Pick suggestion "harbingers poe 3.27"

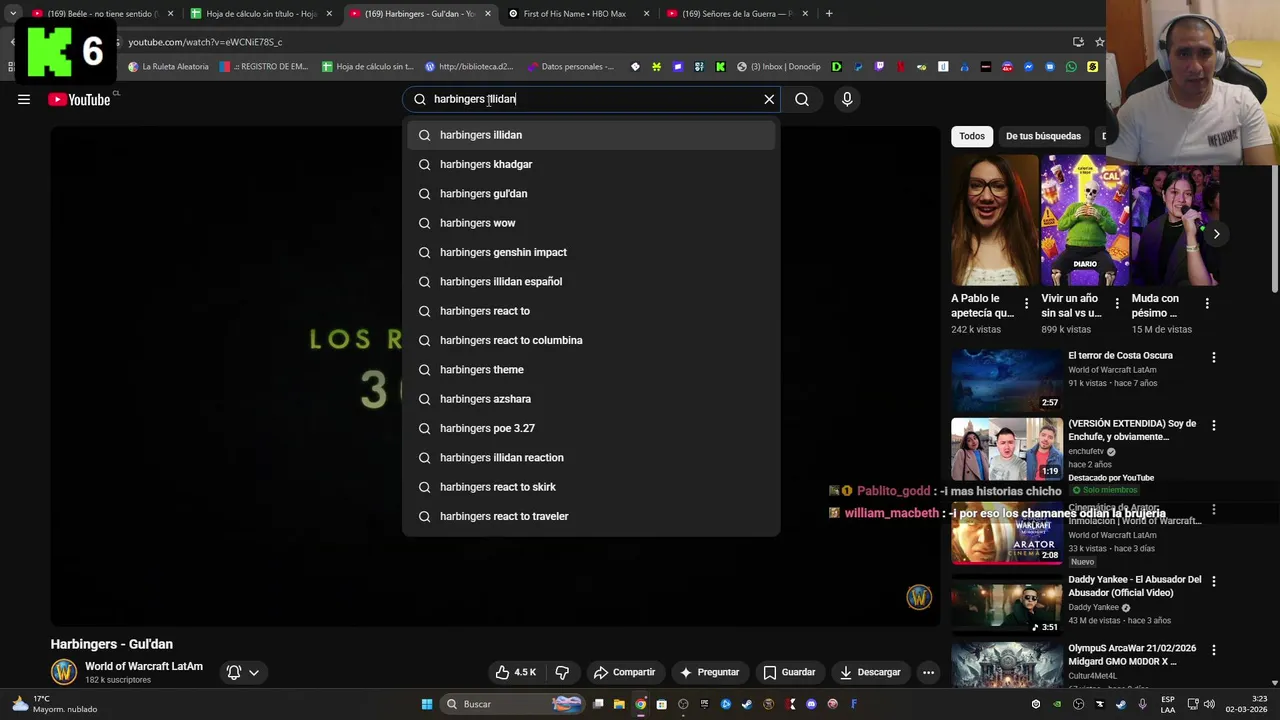pyautogui.click(x=591, y=428)
